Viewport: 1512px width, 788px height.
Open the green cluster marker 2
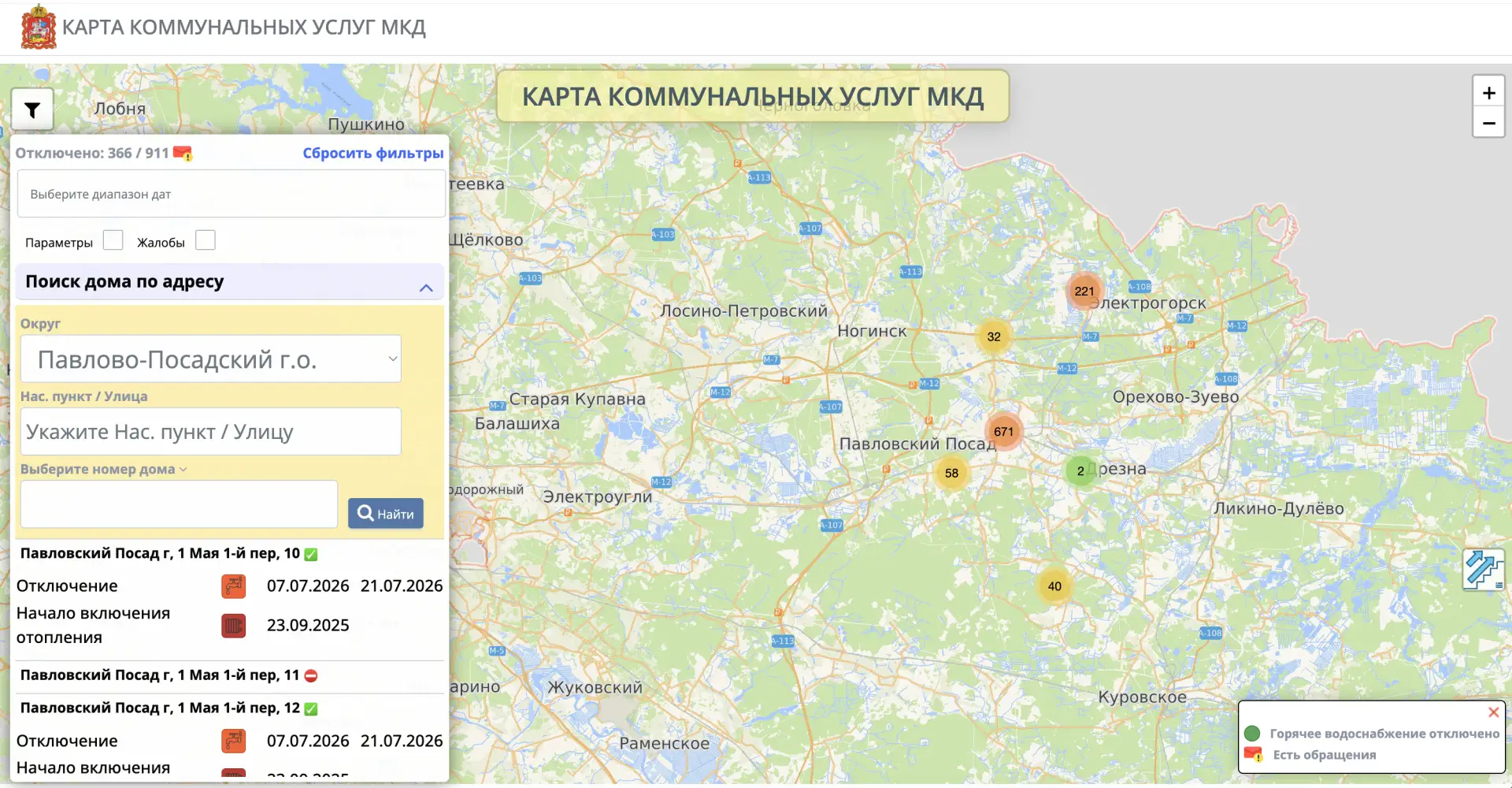(1080, 471)
